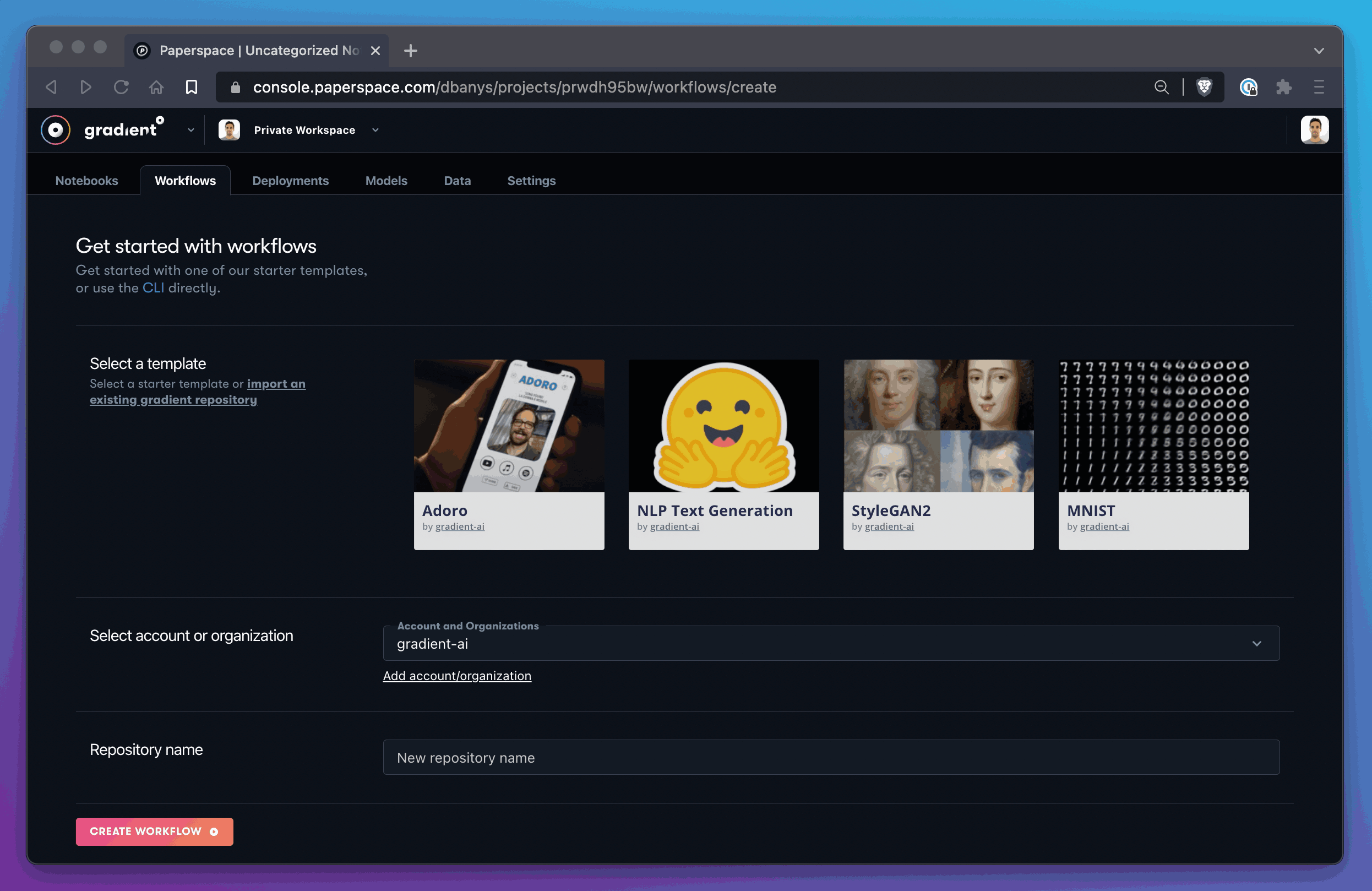This screenshot has height=891, width=1372.
Task: Open the tab search chevron
Action: (1320, 50)
